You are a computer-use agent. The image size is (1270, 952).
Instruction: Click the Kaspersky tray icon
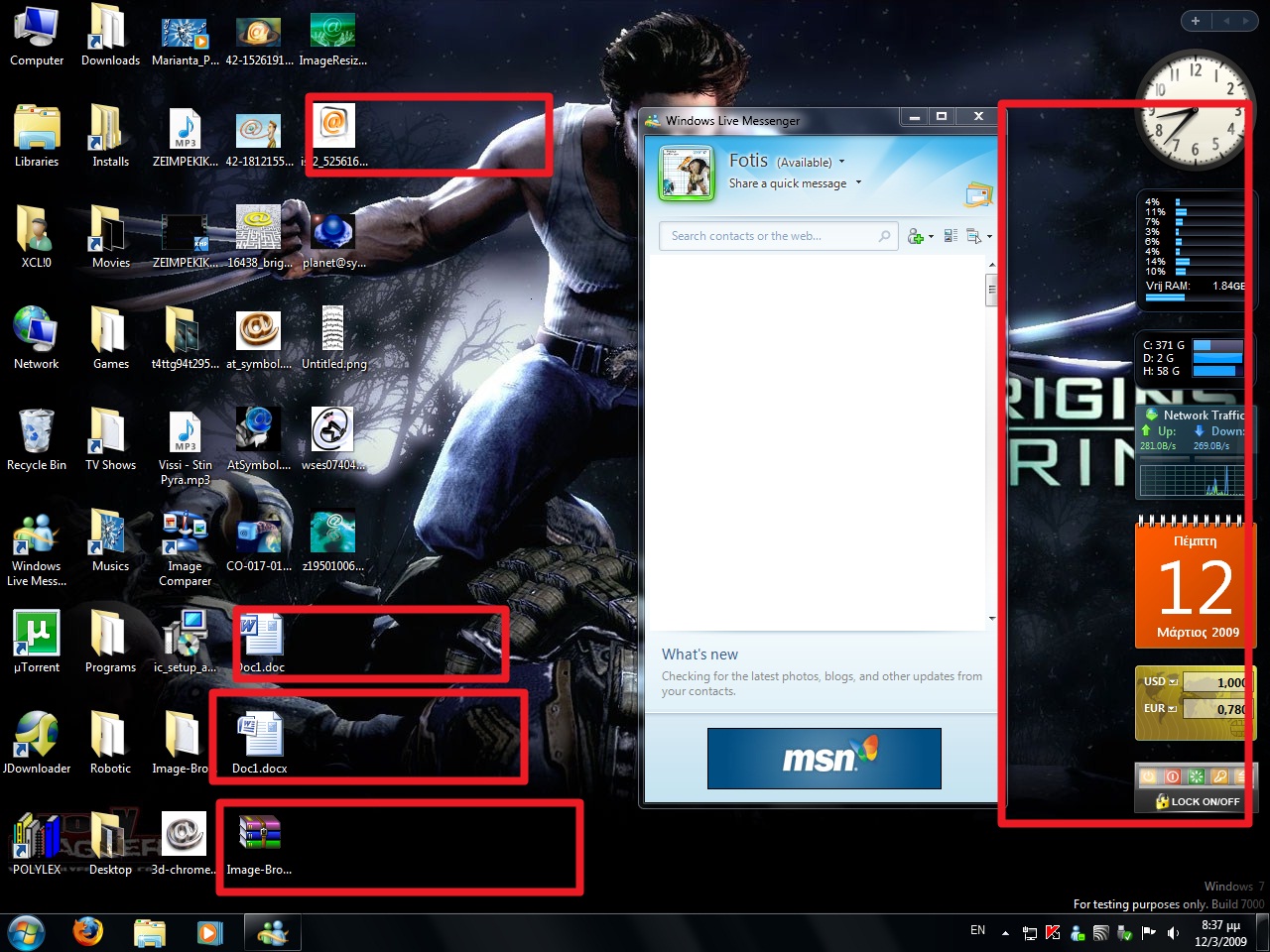pos(1053,932)
